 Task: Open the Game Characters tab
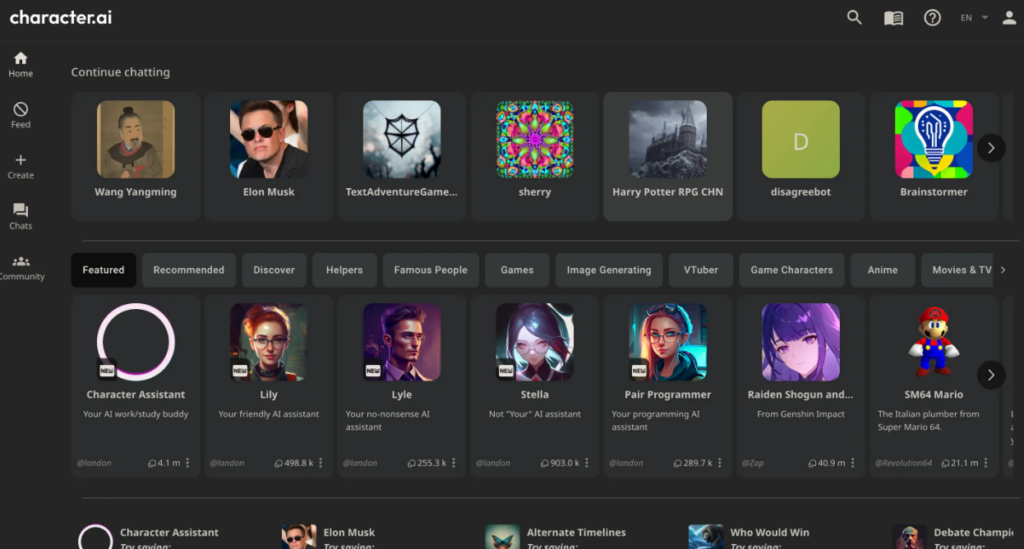tap(792, 270)
